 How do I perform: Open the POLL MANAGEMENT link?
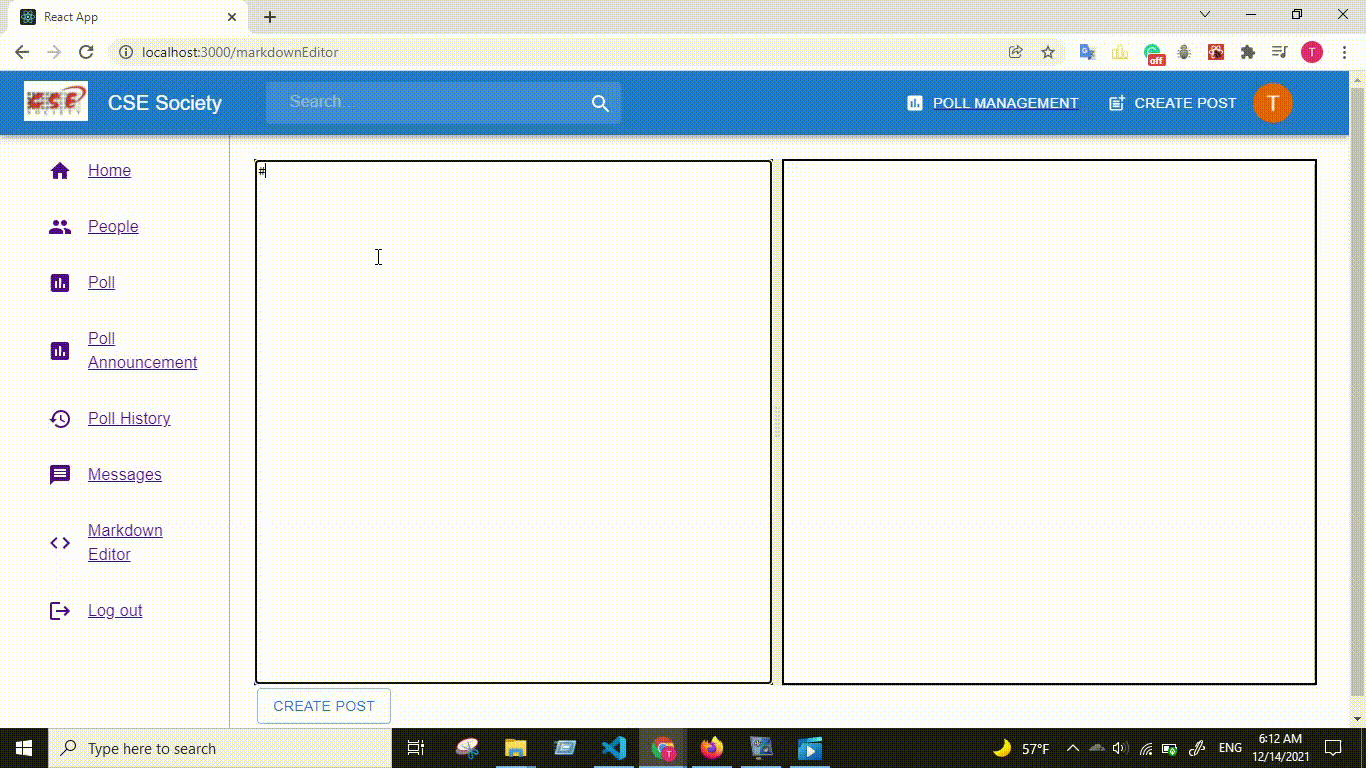[x=1004, y=102]
